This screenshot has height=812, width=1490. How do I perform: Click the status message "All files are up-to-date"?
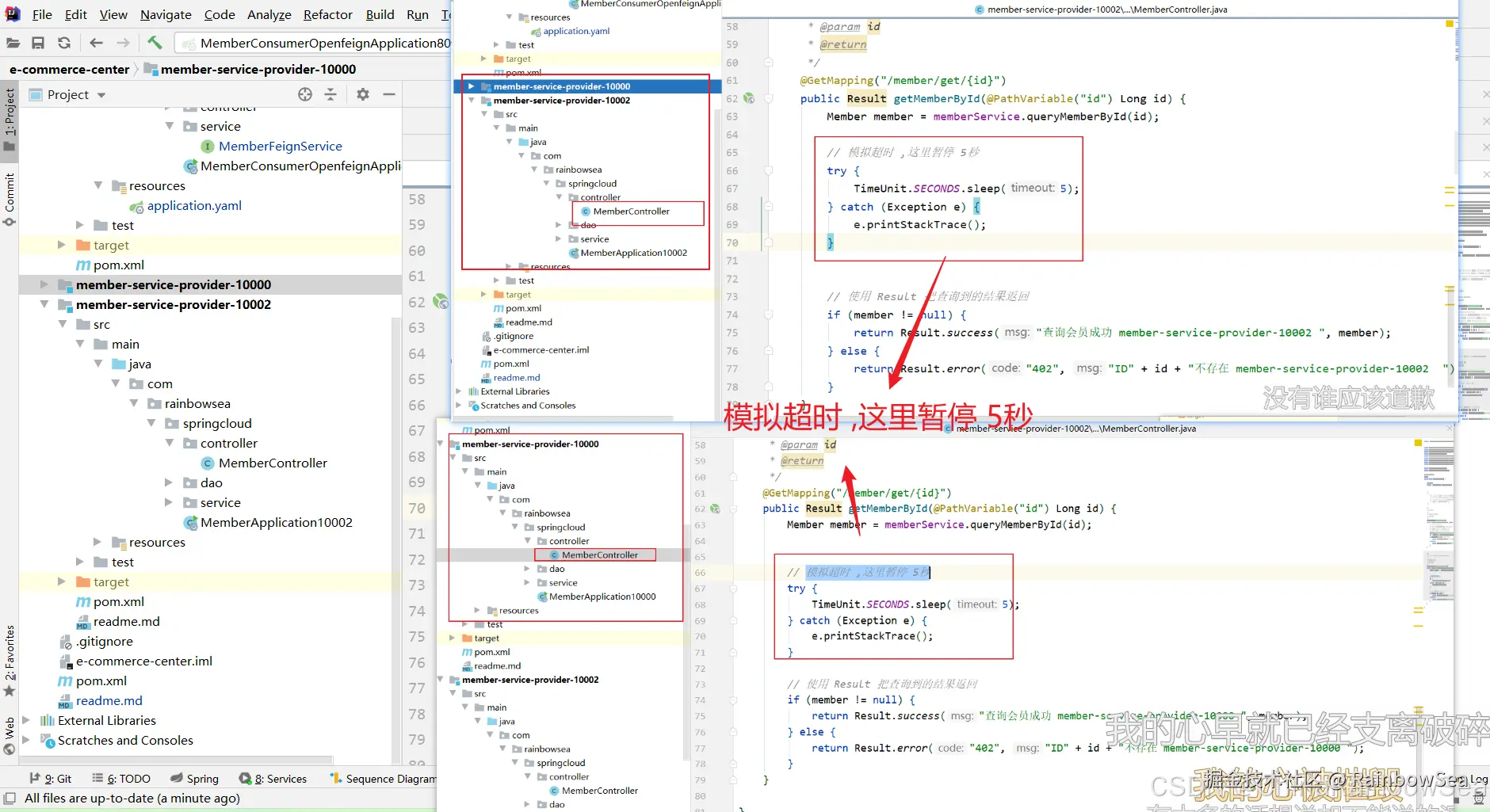pyautogui.click(x=132, y=798)
